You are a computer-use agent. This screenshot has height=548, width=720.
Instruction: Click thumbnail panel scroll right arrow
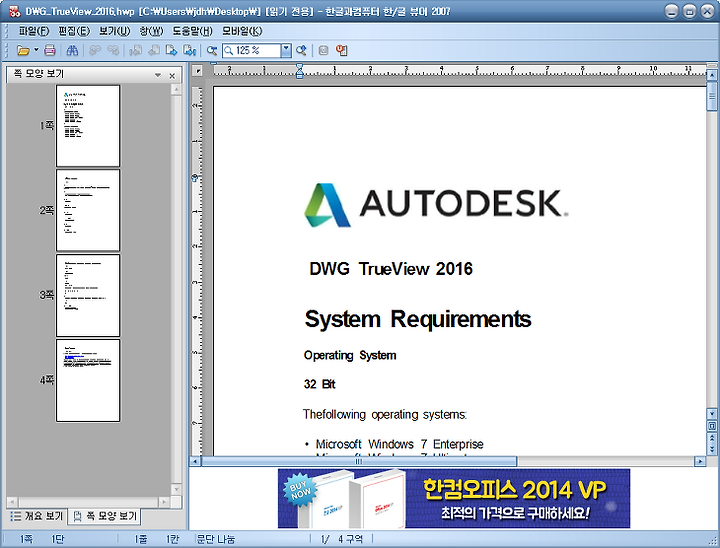click(x=164, y=502)
